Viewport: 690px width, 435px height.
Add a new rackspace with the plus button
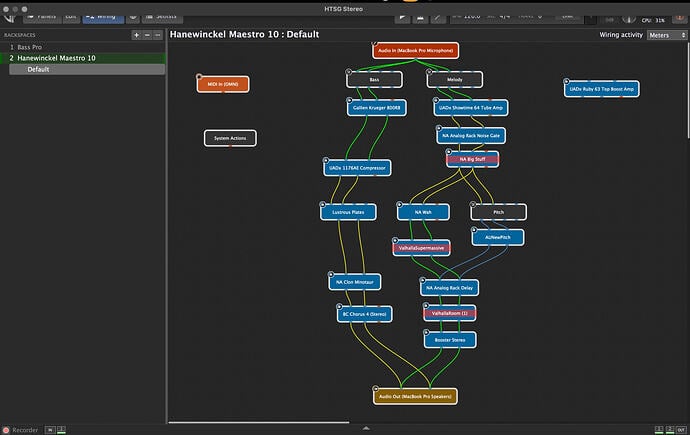pos(136,35)
